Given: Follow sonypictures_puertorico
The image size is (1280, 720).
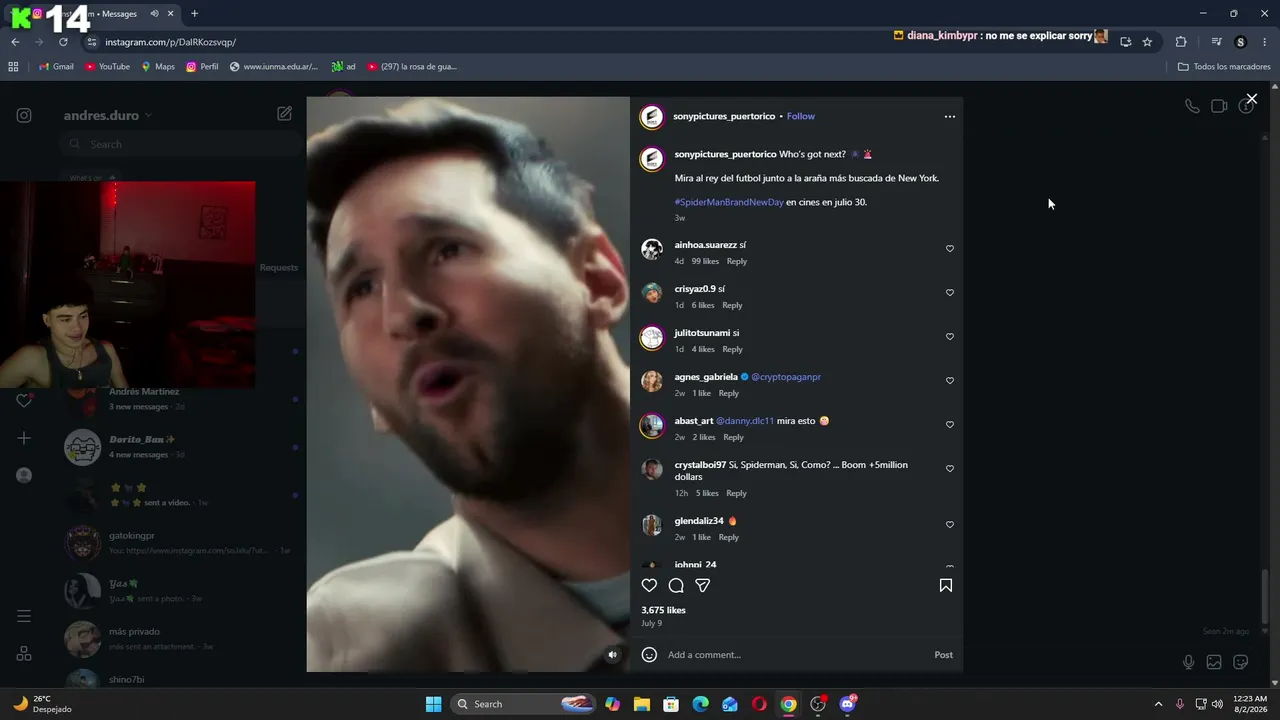Looking at the screenshot, I should click(x=801, y=116).
